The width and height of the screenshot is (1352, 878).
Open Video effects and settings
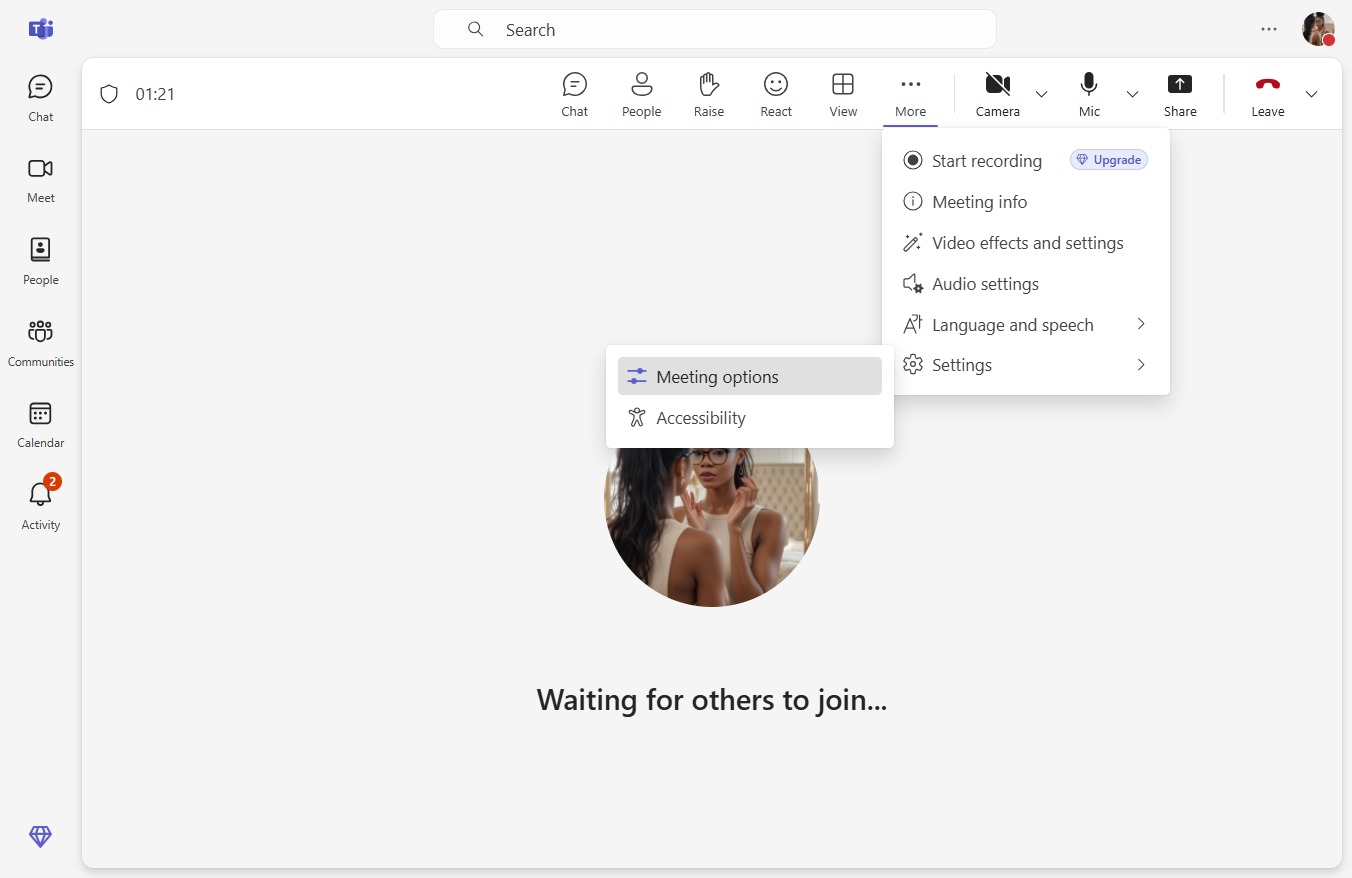point(1027,243)
